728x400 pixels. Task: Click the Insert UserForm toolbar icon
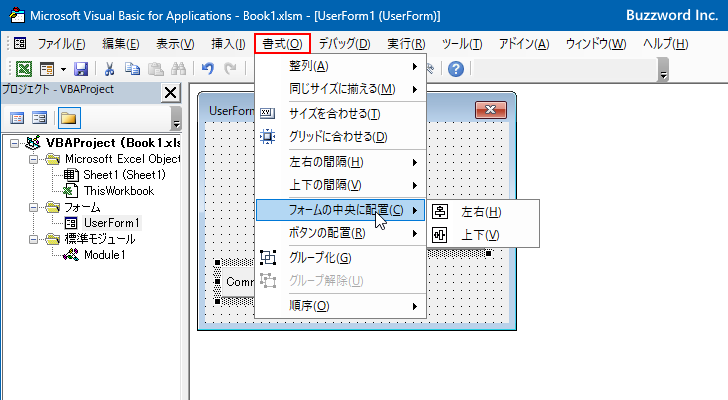coord(47,69)
